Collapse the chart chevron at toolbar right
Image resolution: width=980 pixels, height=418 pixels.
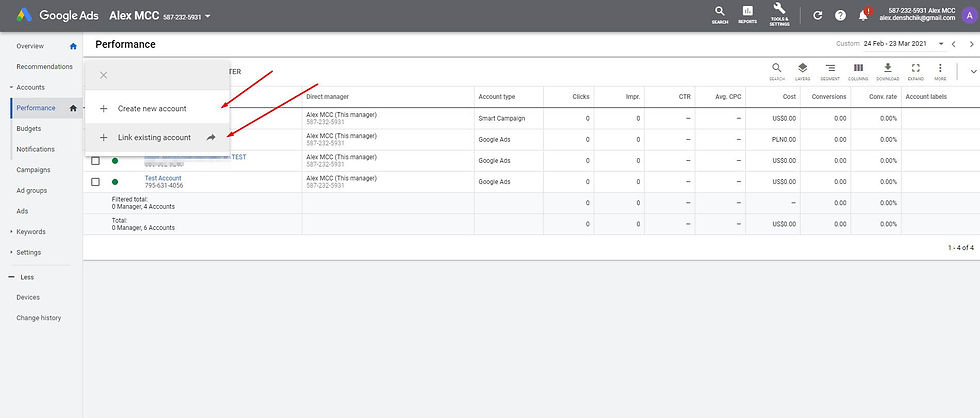[x=972, y=71]
